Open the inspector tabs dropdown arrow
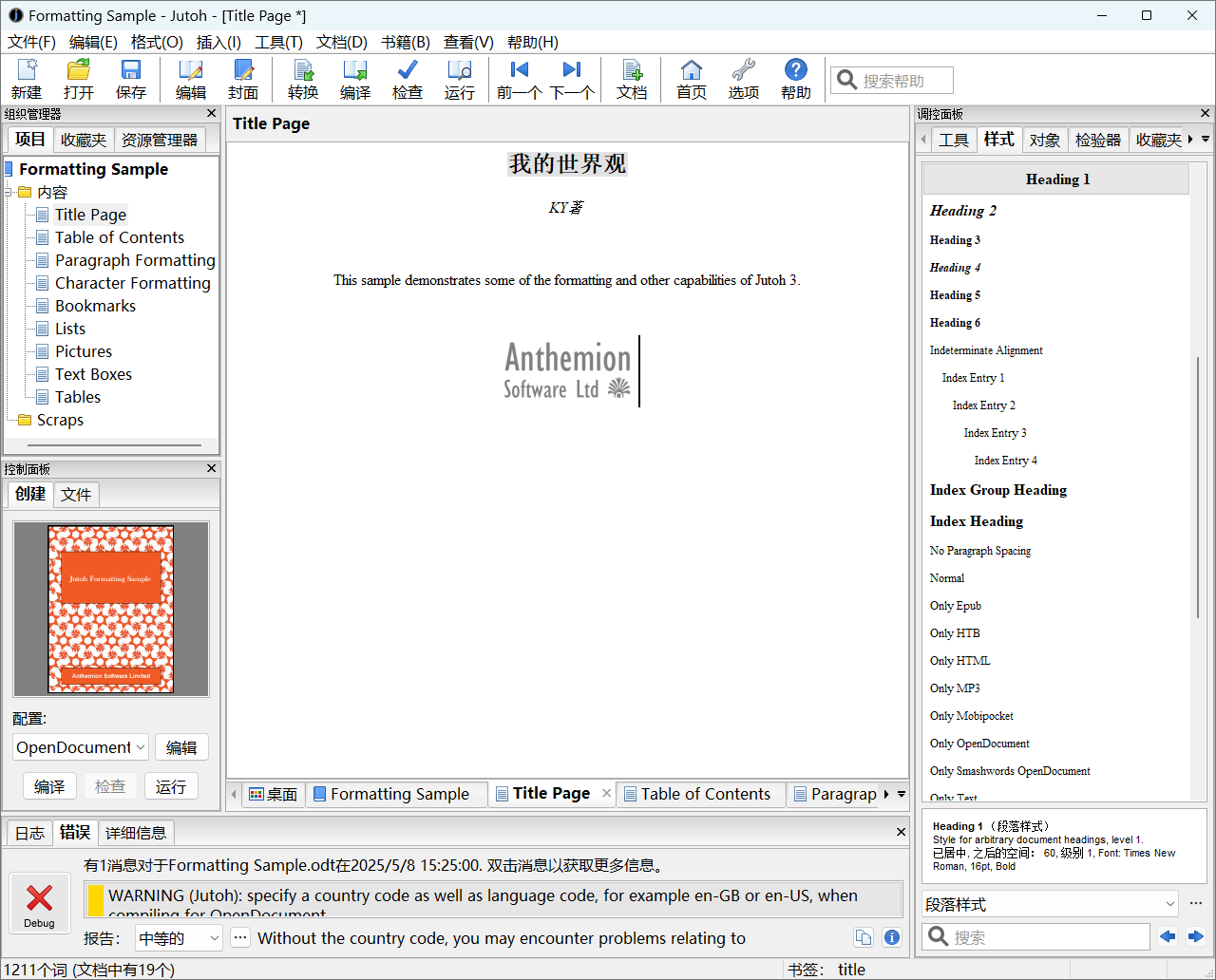The width and height of the screenshot is (1216, 980). (1206, 139)
